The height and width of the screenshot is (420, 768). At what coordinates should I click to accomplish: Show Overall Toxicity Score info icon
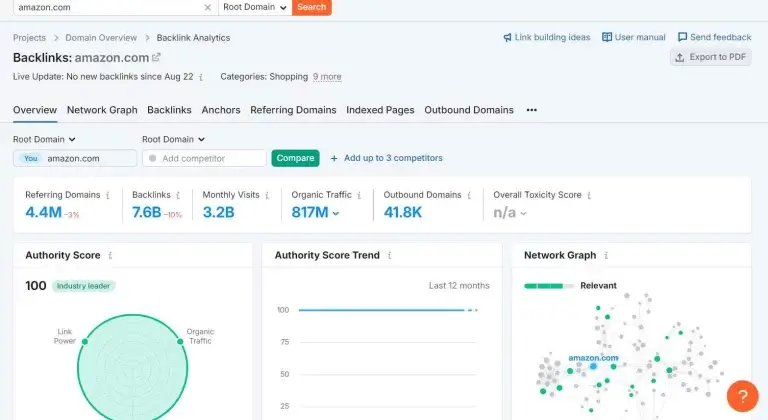589,196
